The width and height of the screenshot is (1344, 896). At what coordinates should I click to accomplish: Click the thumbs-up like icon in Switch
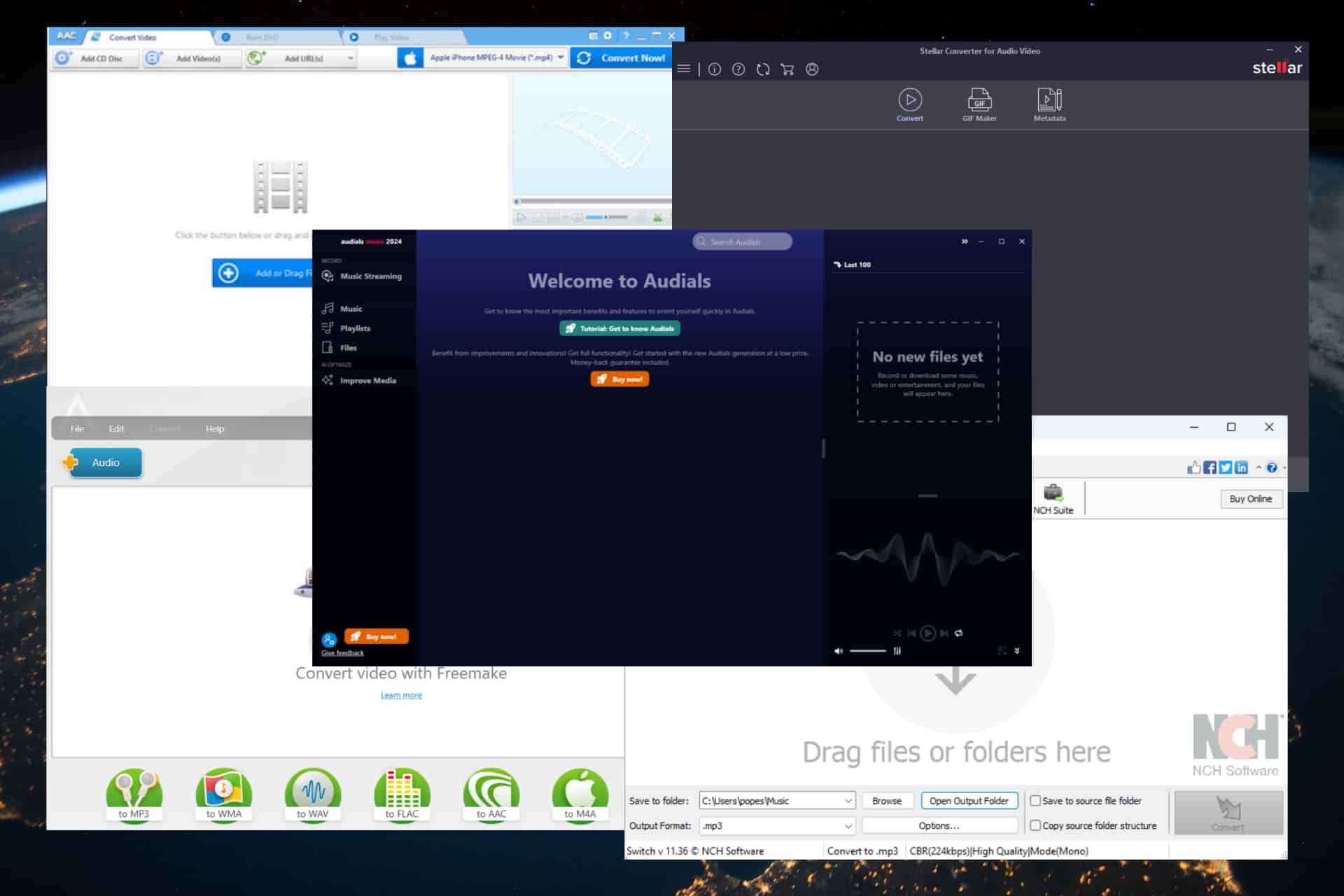point(1194,468)
